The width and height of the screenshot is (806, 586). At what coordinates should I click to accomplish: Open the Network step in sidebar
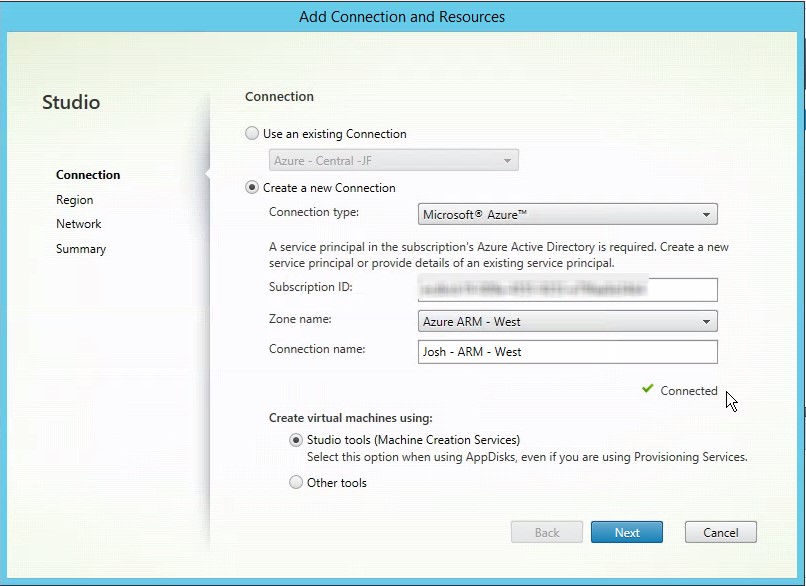79,224
